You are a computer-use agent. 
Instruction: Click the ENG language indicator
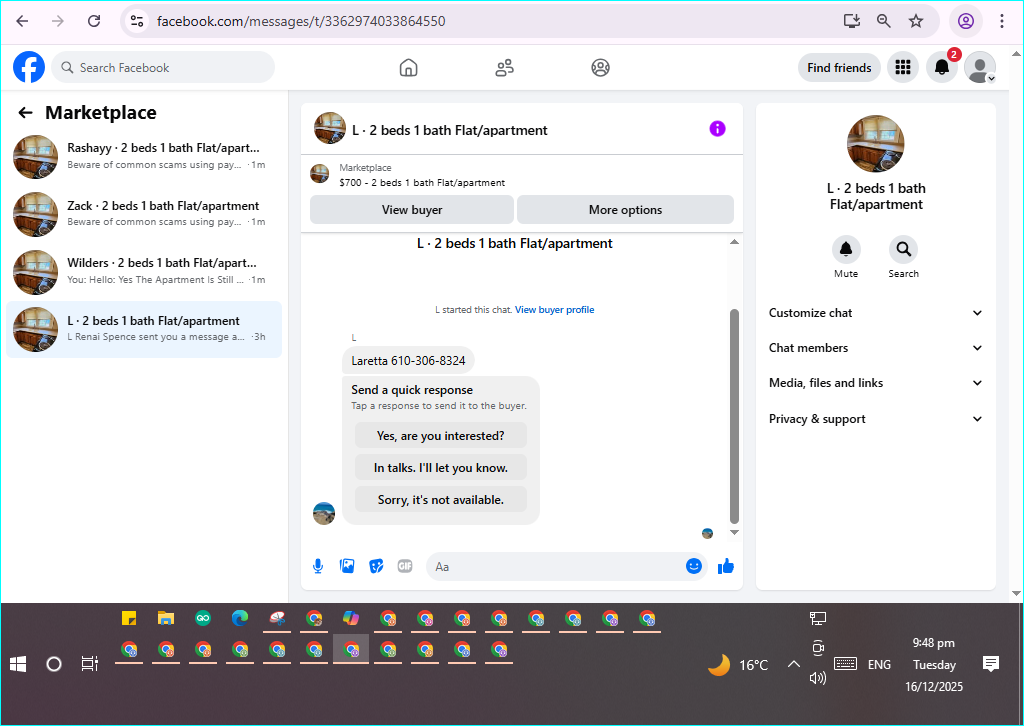coord(879,665)
